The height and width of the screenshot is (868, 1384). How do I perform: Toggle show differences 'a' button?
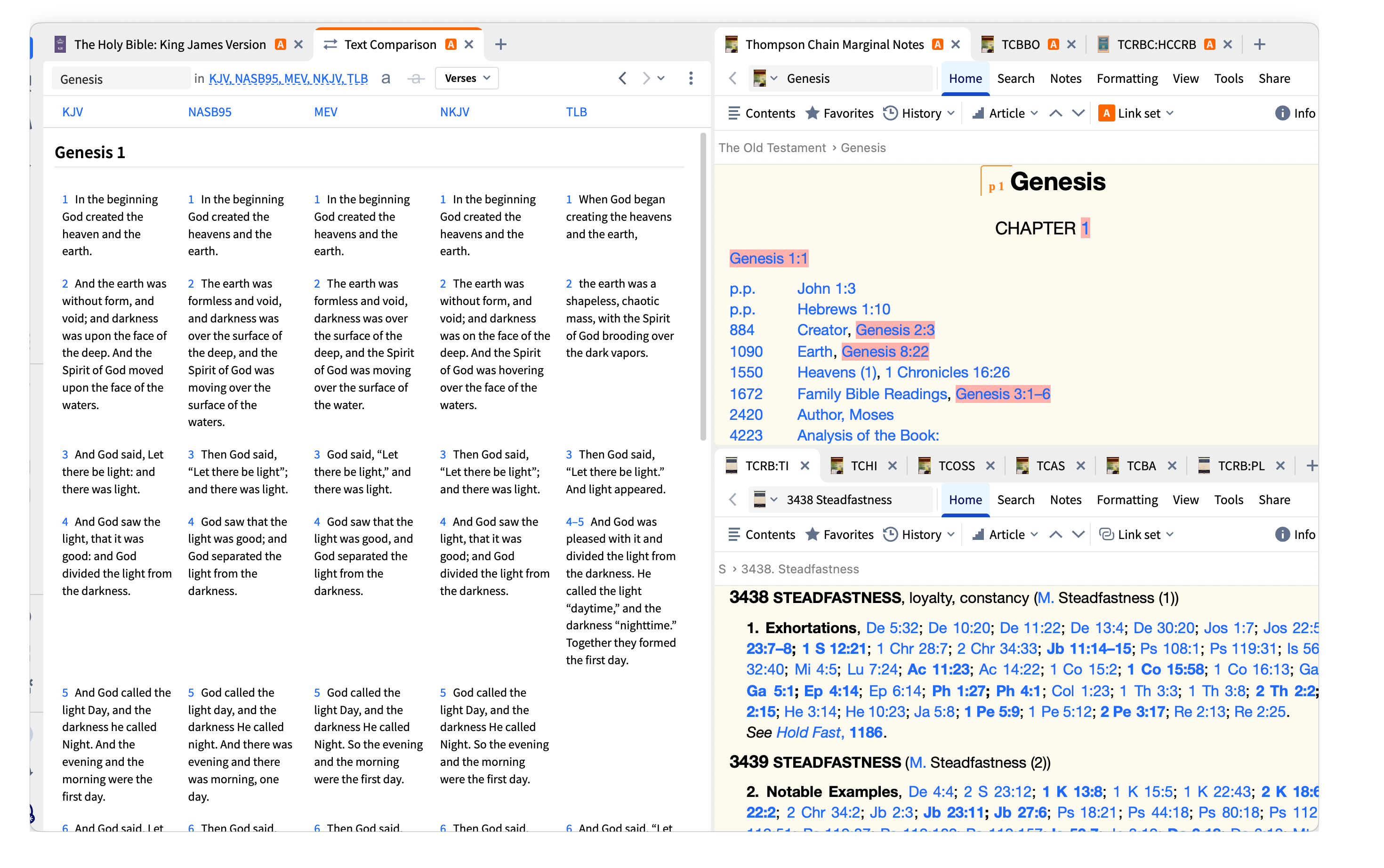click(386, 78)
